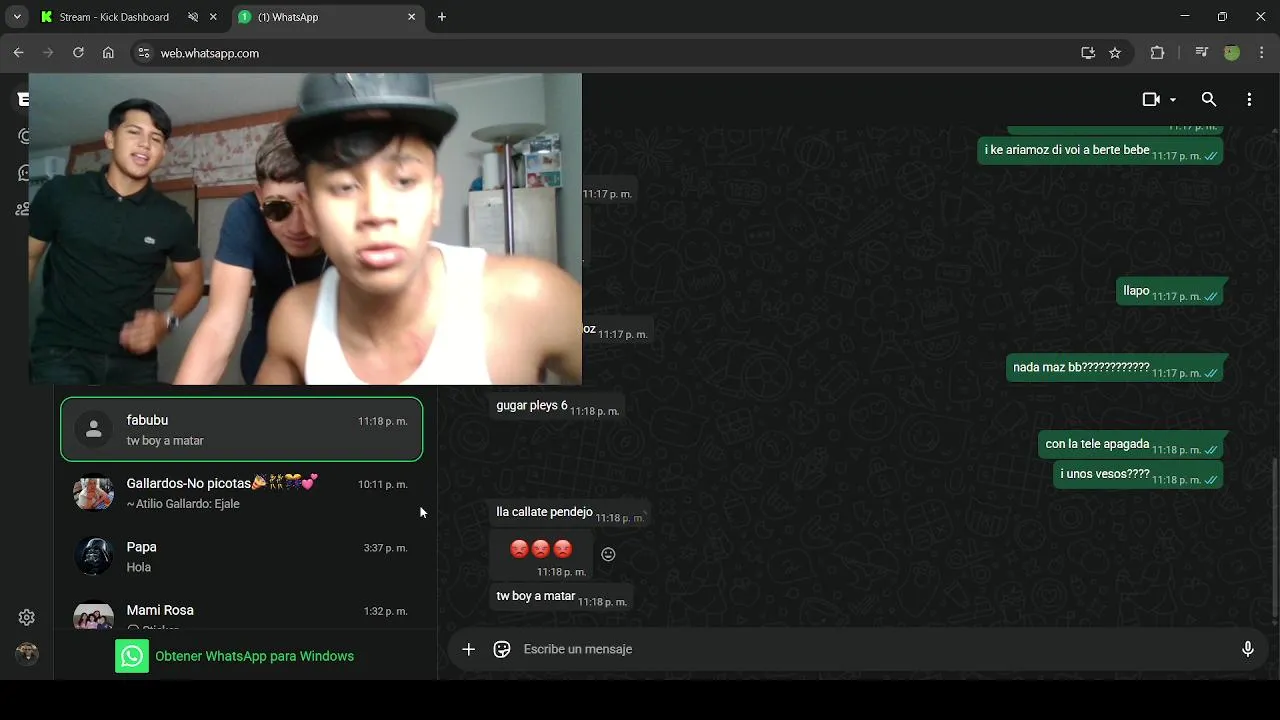Open the media controls button
Viewport: 1280px width, 720px height.
1202,53
